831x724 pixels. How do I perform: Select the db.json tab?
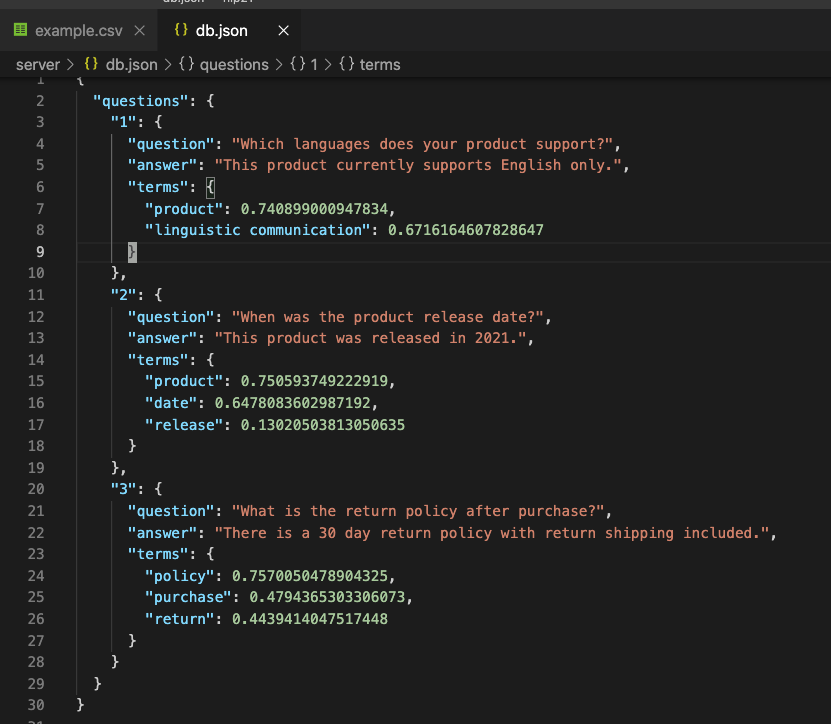pyautogui.click(x=221, y=31)
